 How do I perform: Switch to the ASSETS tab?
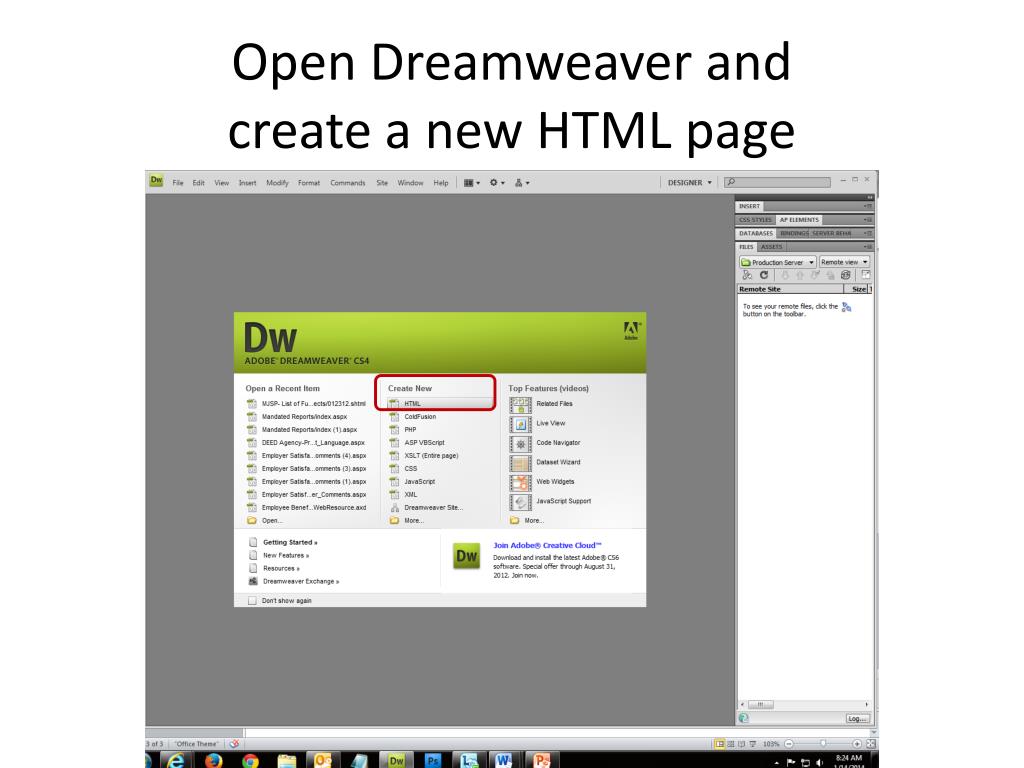pyautogui.click(x=771, y=247)
